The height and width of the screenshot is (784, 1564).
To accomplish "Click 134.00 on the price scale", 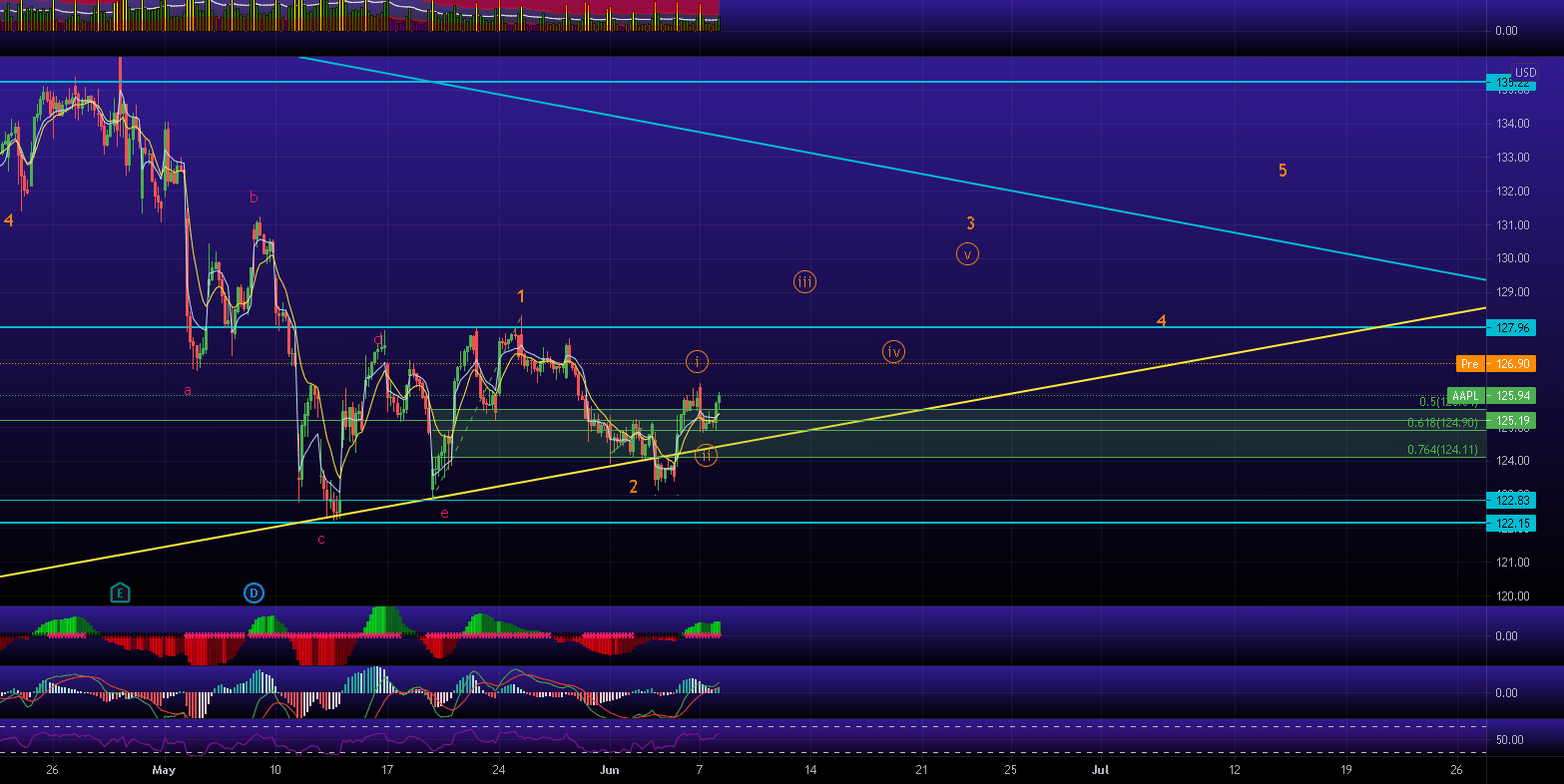I will pyautogui.click(x=1512, y=124).
